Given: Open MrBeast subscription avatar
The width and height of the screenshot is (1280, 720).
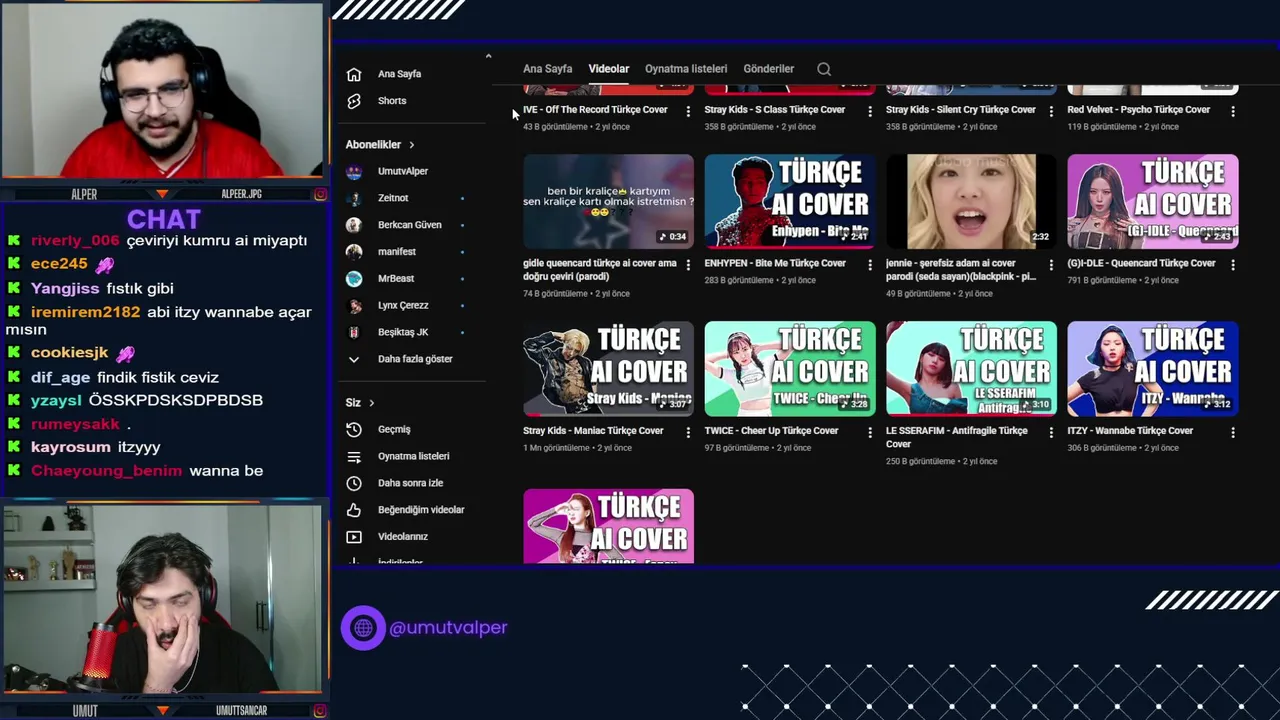Looking at the screenshot, I should (x=353, y=279).
